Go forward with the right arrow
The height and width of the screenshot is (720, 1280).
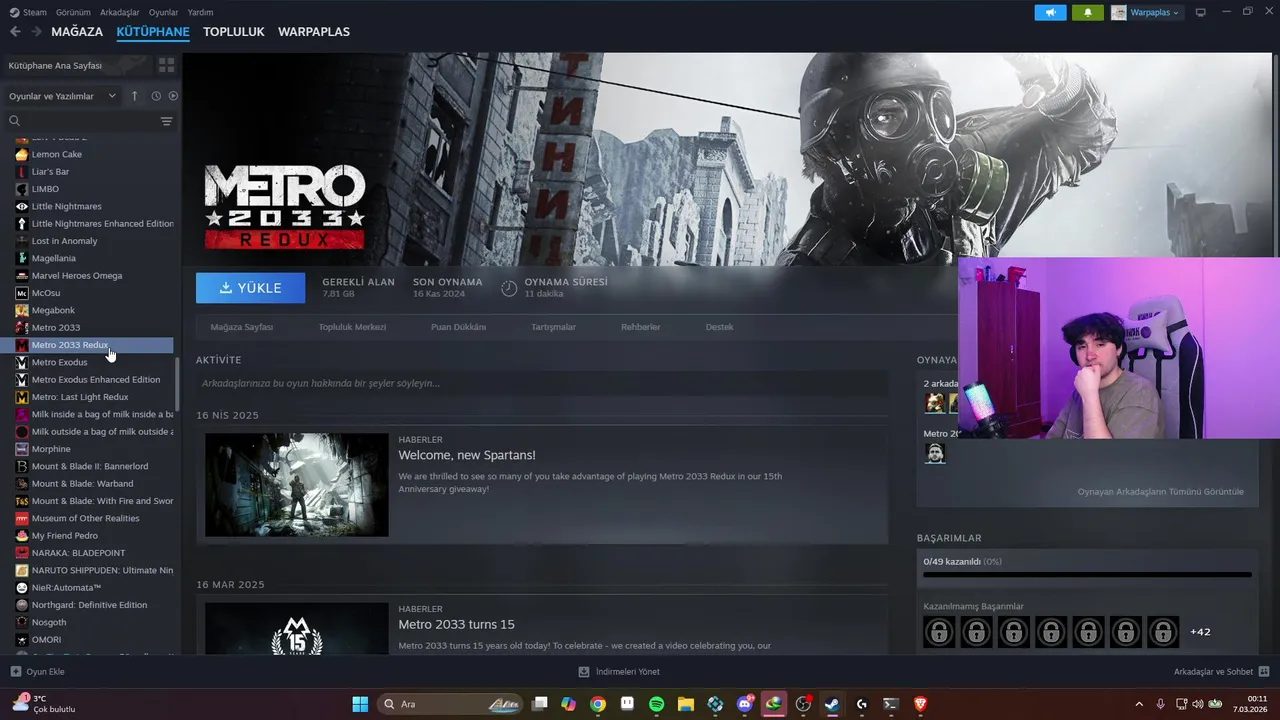[36, 32]
